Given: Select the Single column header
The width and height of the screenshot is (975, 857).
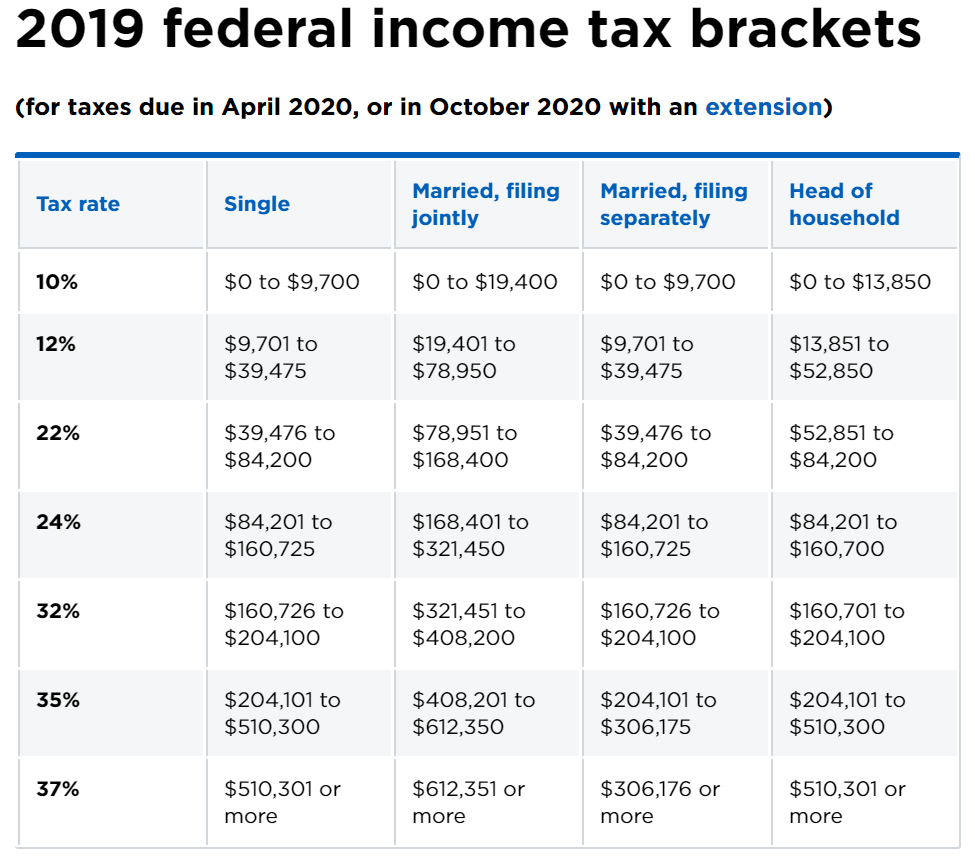Looking at the screenshot, I should point(257,204).
